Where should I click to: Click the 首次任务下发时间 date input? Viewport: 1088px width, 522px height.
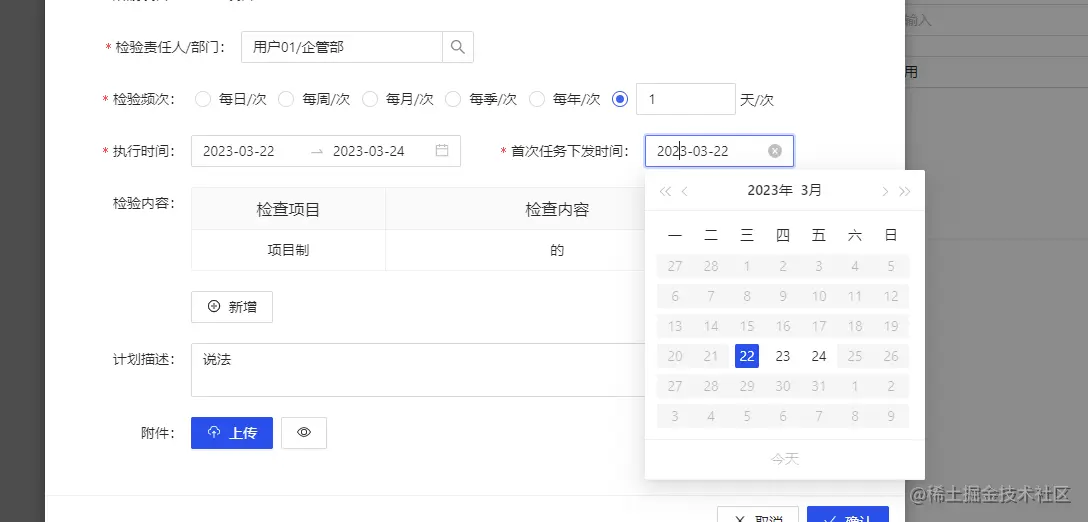click(719, 151)
